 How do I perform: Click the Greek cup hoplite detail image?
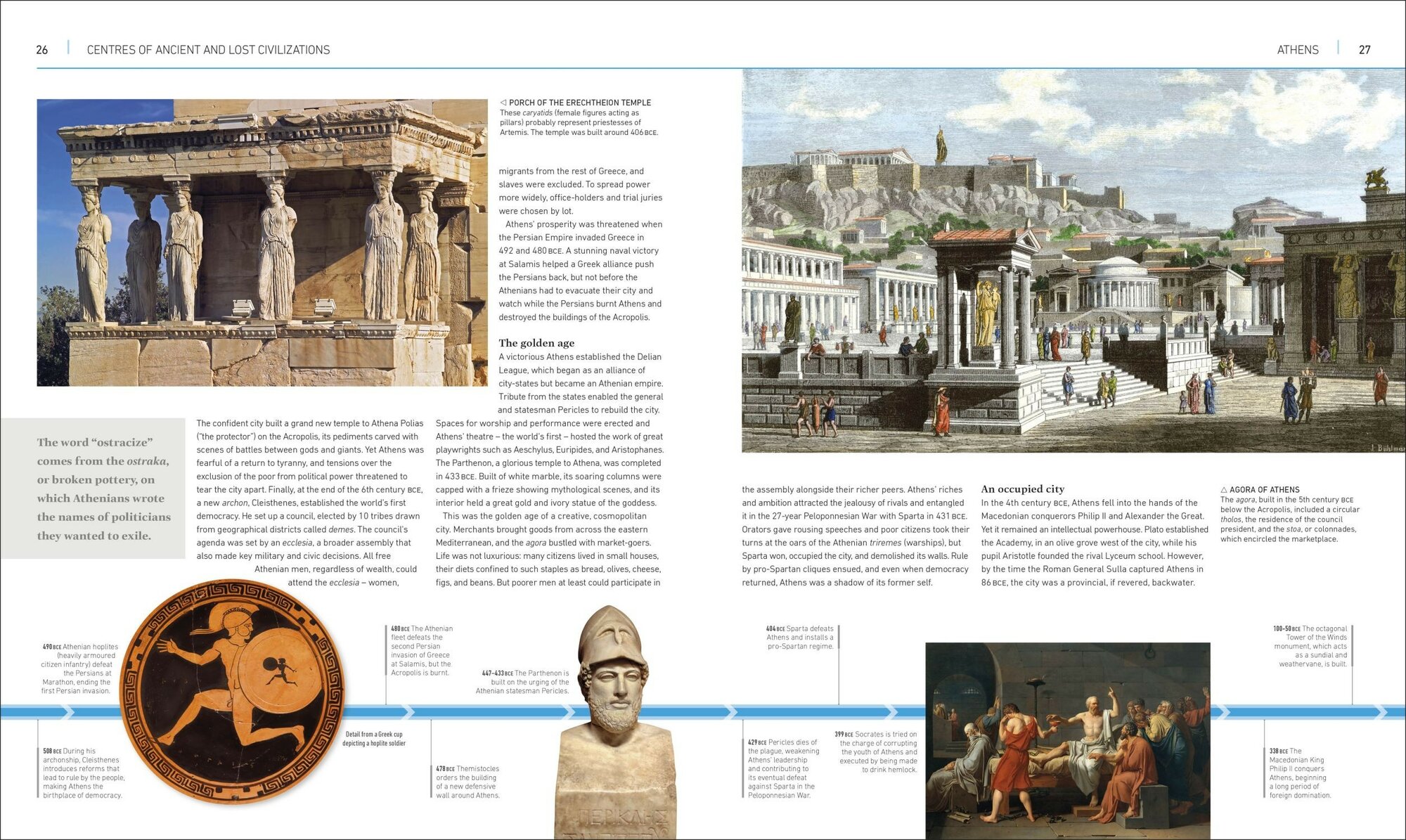(x=232, y=692)
